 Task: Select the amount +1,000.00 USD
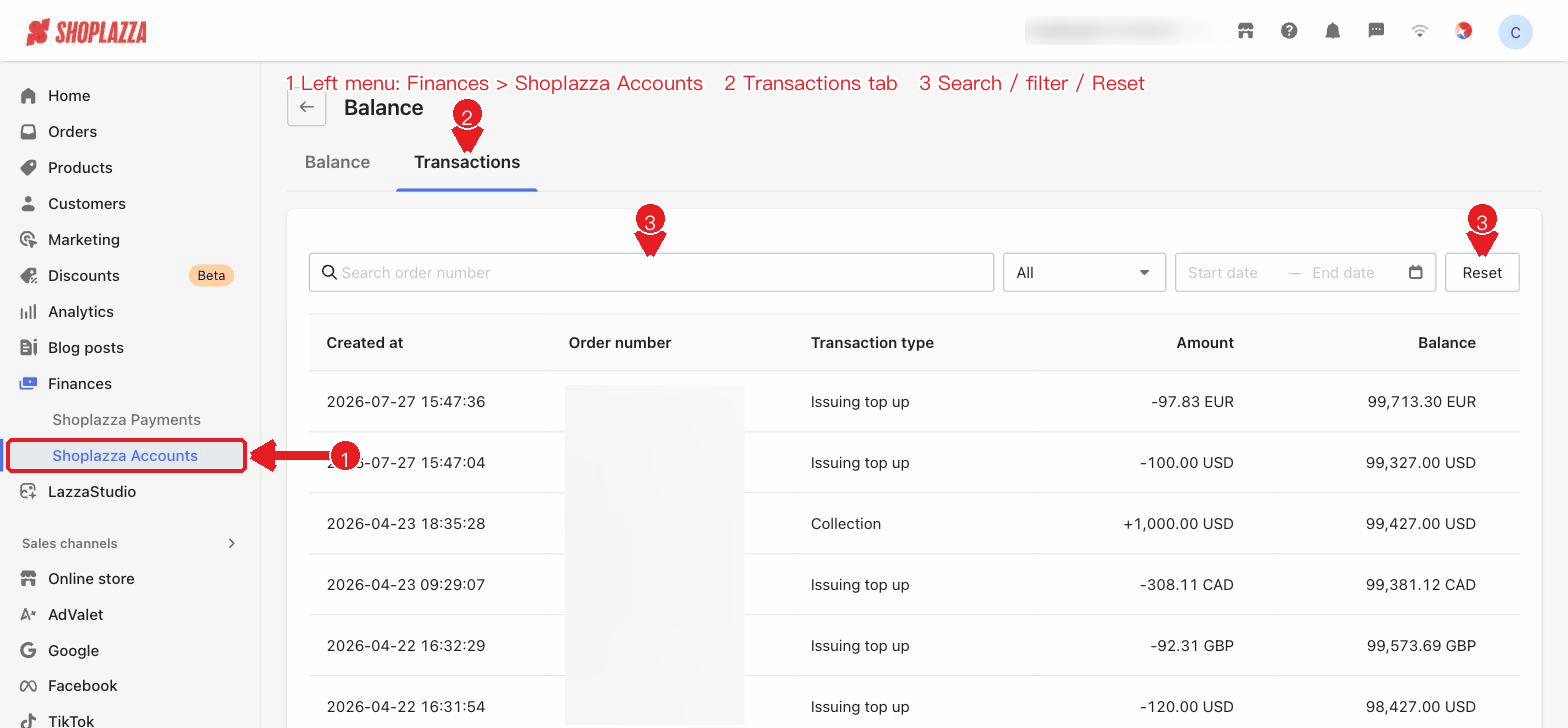tap(1178, 524)
